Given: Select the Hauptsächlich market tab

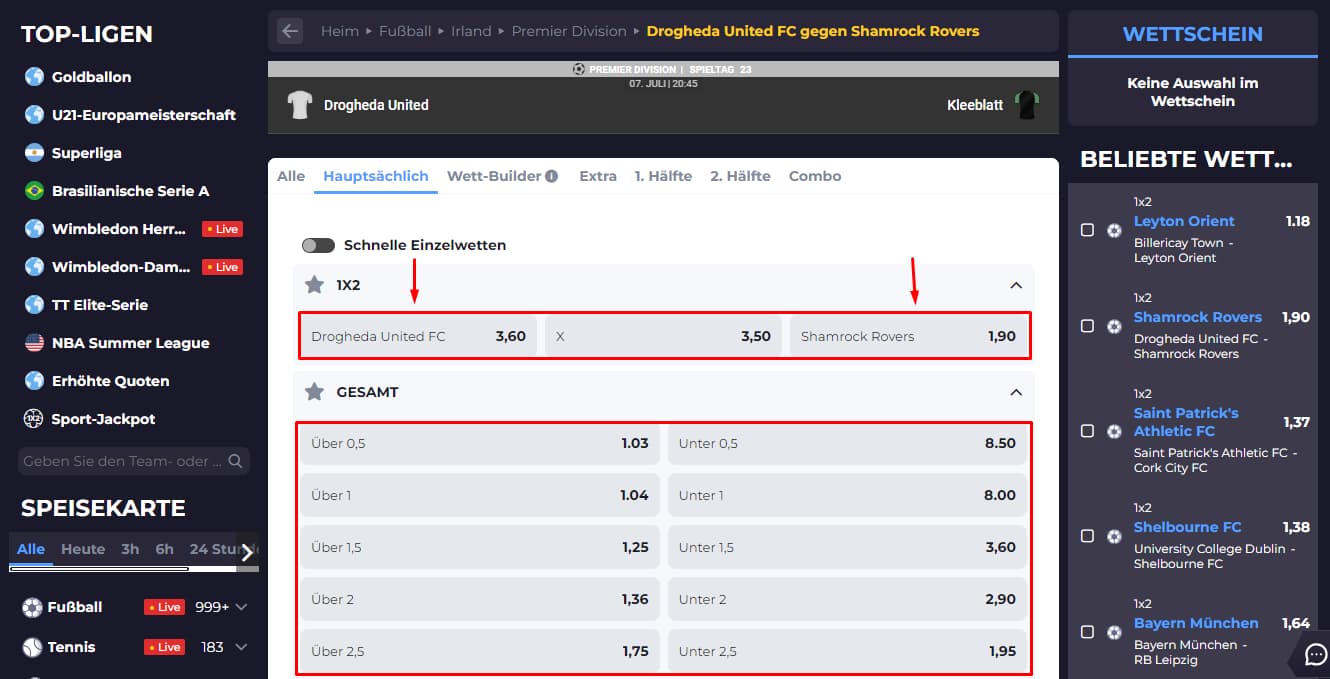Looking at the screenshot, I should pyautogui.click(x=376, y=176).
